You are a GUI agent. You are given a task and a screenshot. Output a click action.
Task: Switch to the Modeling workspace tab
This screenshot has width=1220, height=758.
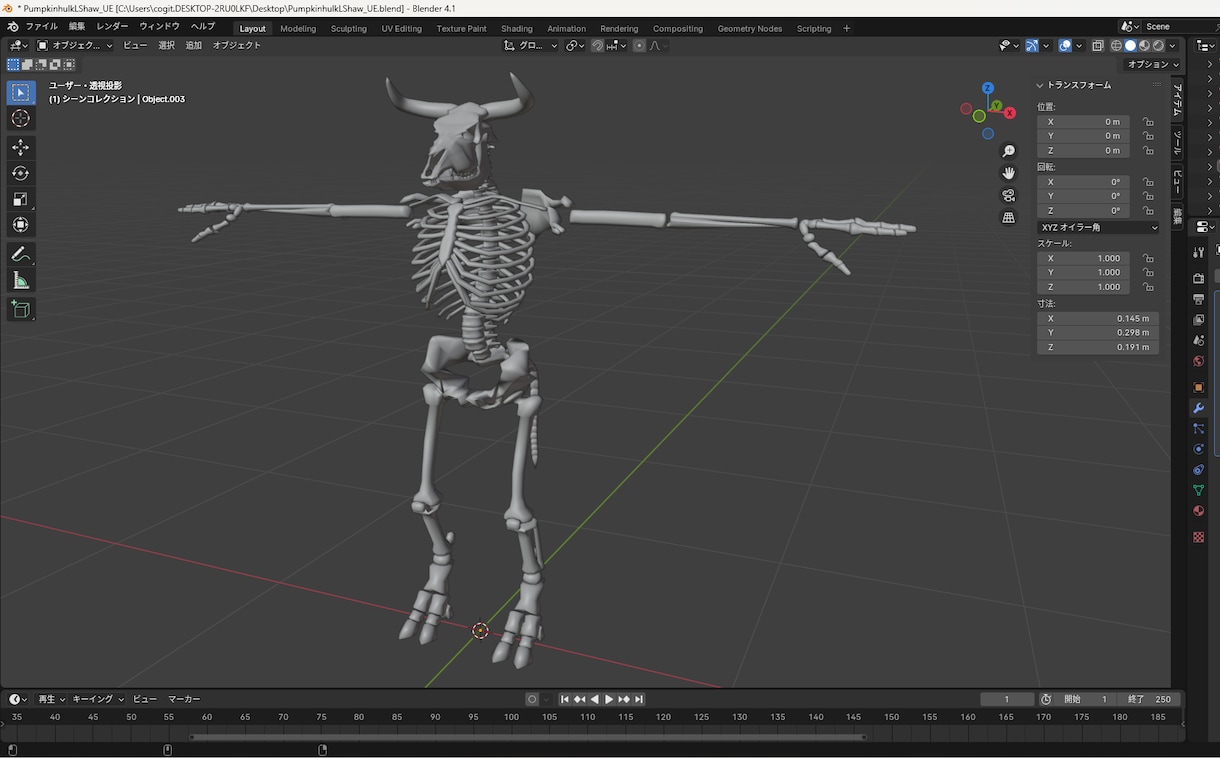point(298,29)
